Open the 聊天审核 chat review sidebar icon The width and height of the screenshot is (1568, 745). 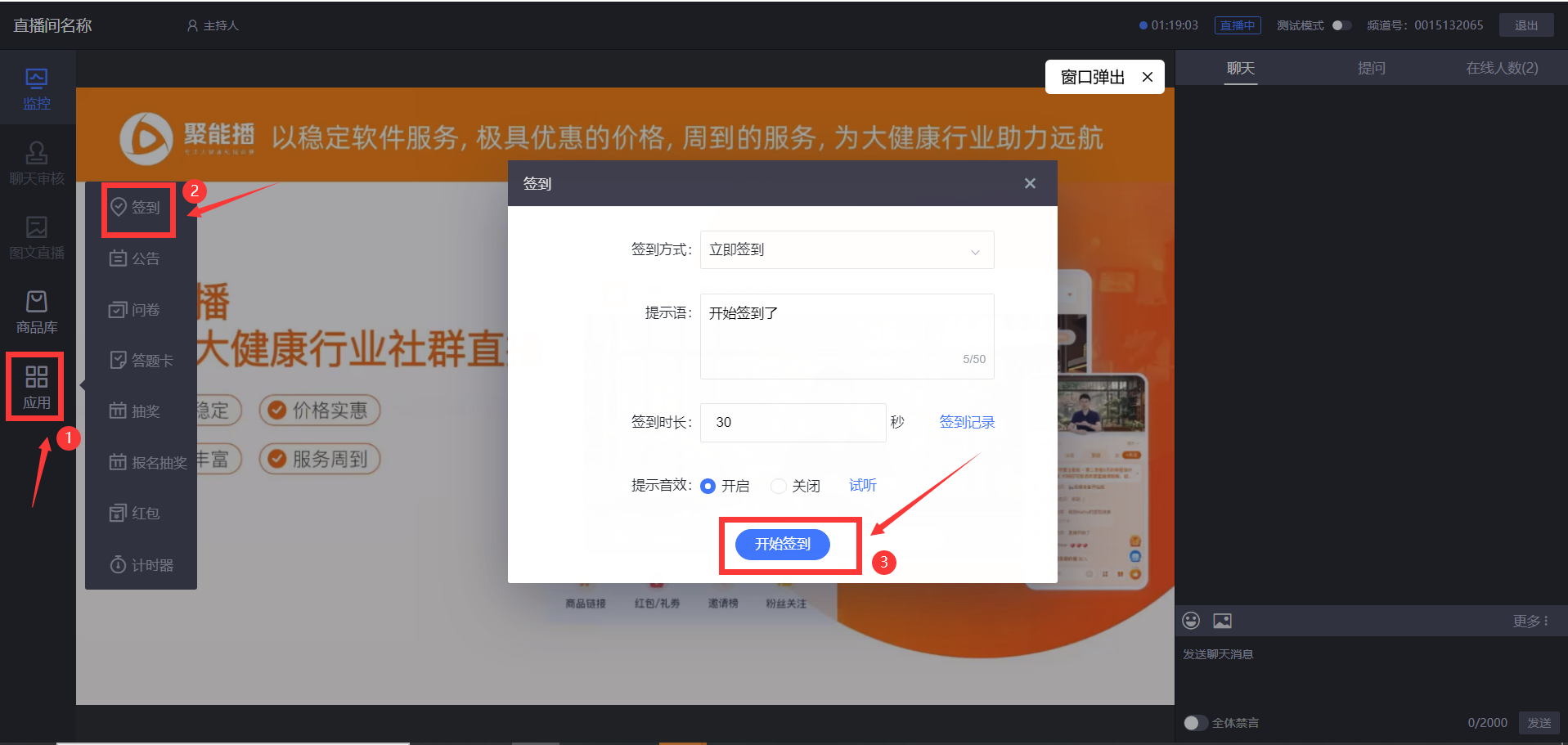[x=37, y=163]
